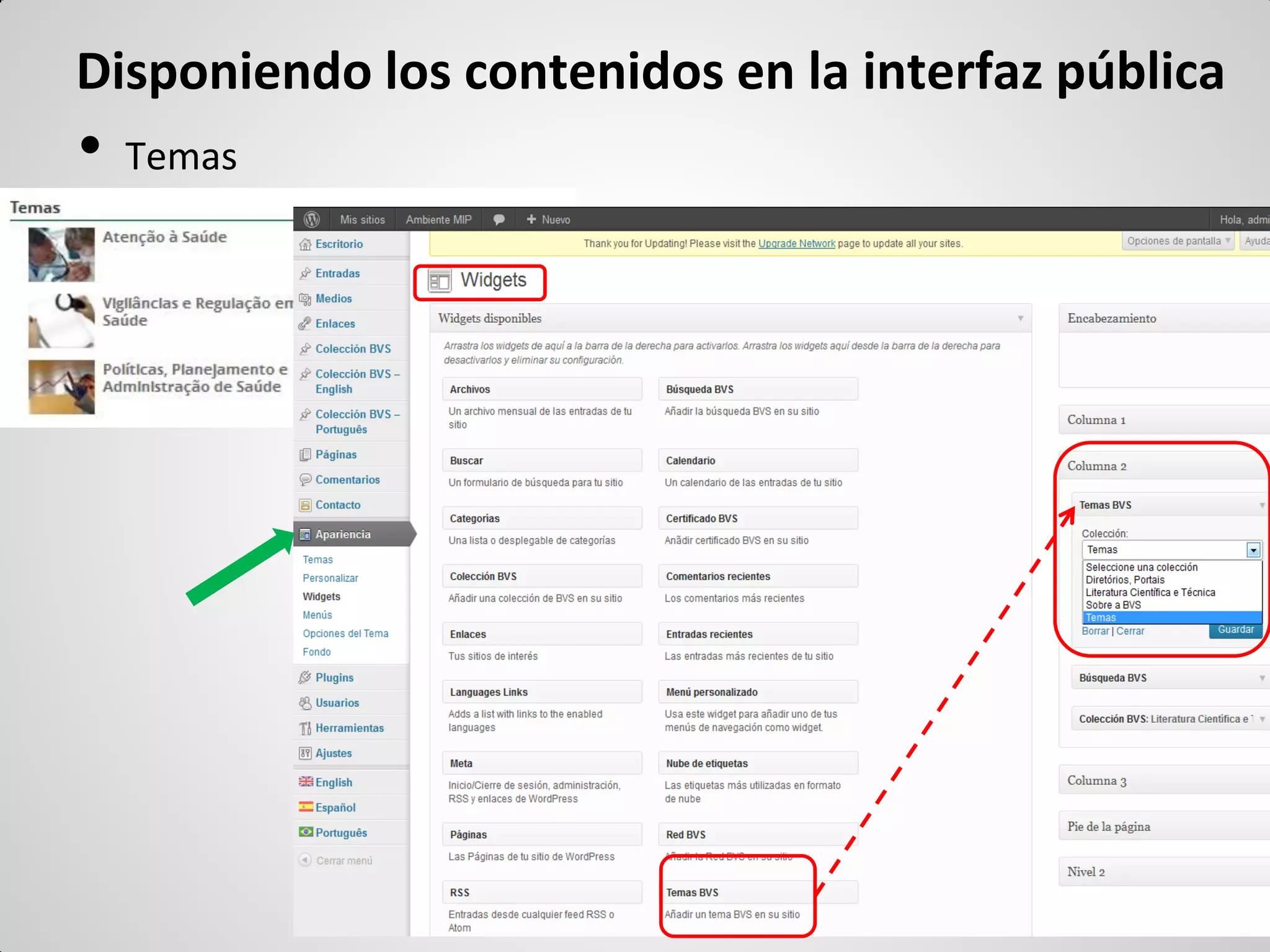
Task: Click the Apariencia appearance icon
Action: (x=305, y=534)
